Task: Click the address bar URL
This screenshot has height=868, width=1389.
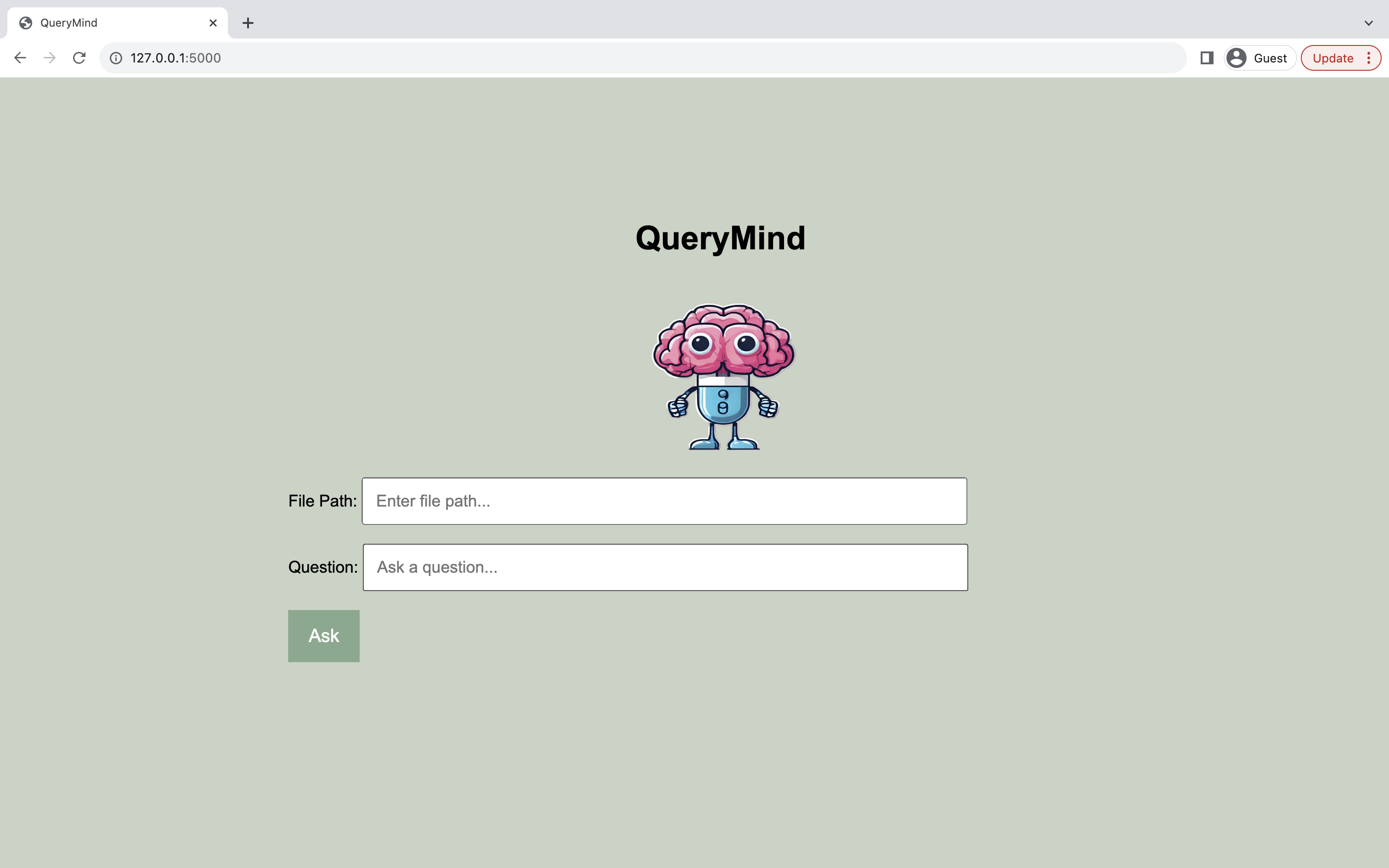Action: coord(175,58)
